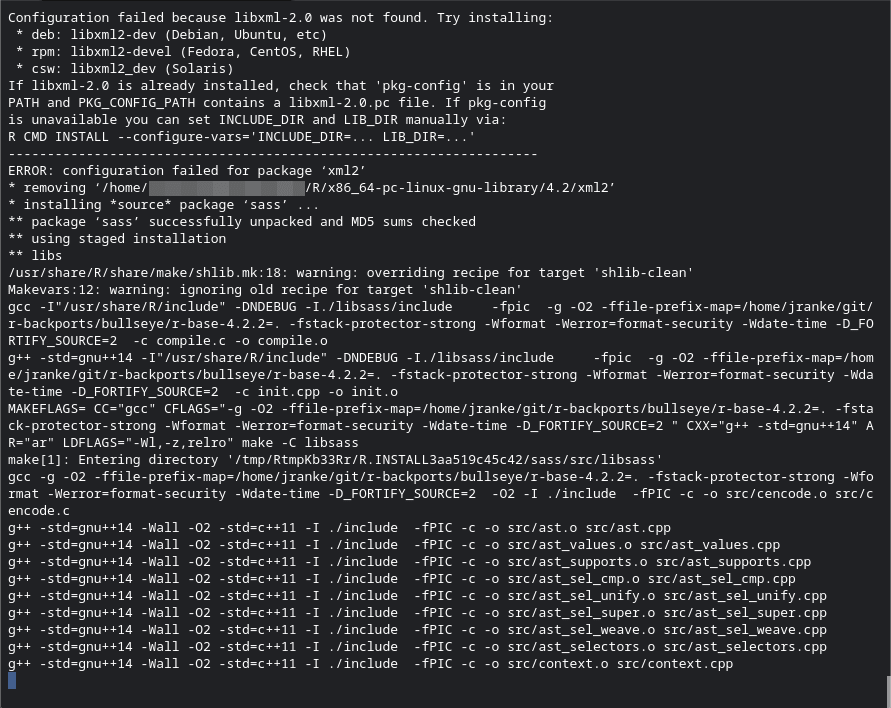Click the 'libxml2-devel' rpm package text
This screenshot has width=891, height=708.
click(121, 52)
